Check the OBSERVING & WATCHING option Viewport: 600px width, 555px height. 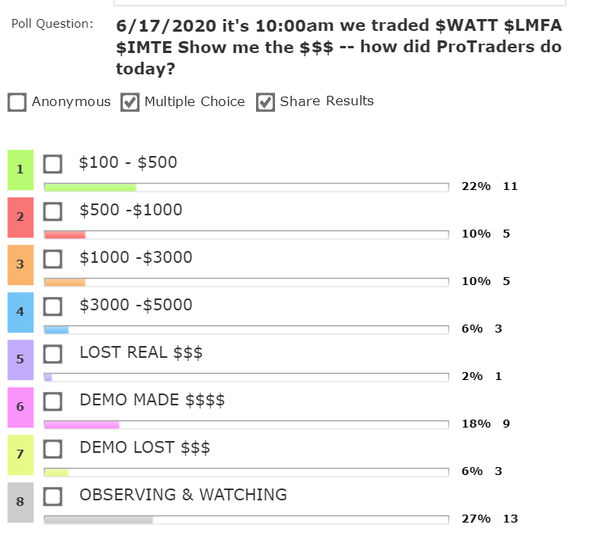point(53,495)
